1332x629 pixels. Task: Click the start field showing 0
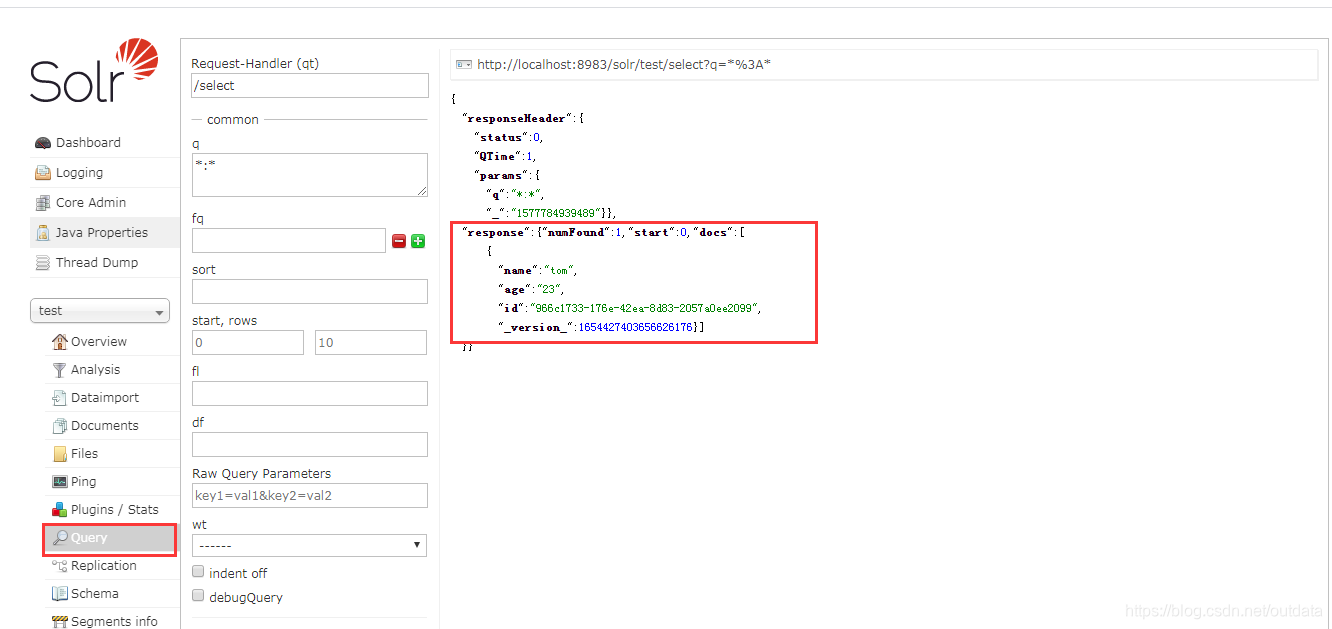(x=248, y=342)
